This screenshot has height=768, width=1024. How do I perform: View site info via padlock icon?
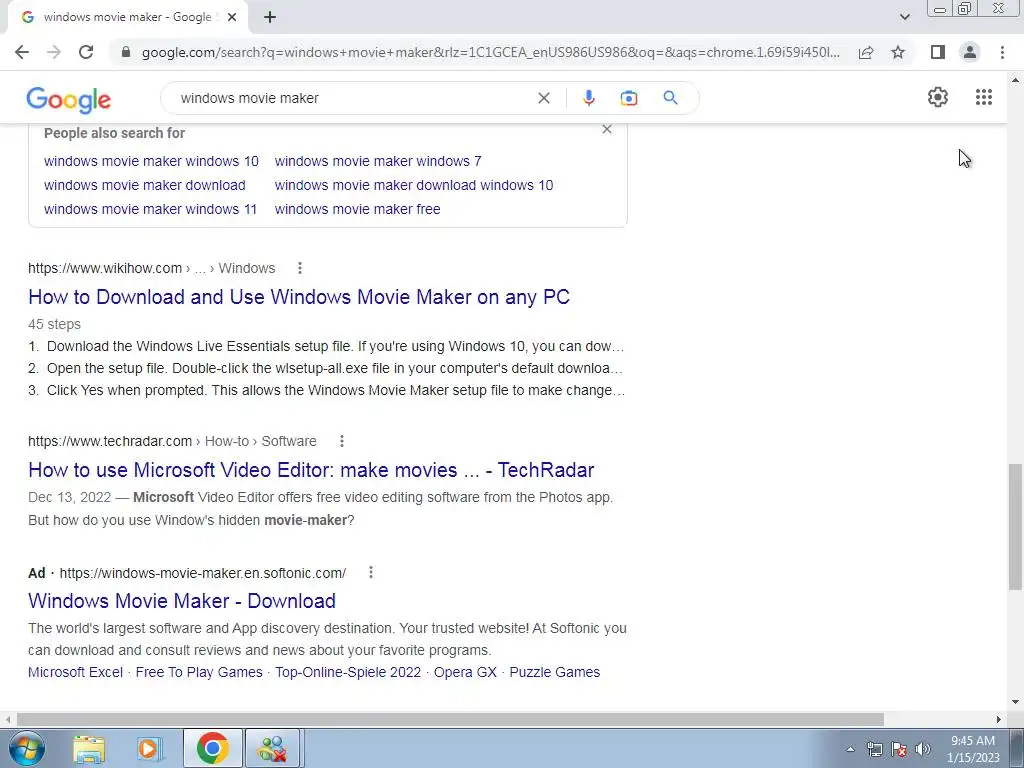(126, 52)
